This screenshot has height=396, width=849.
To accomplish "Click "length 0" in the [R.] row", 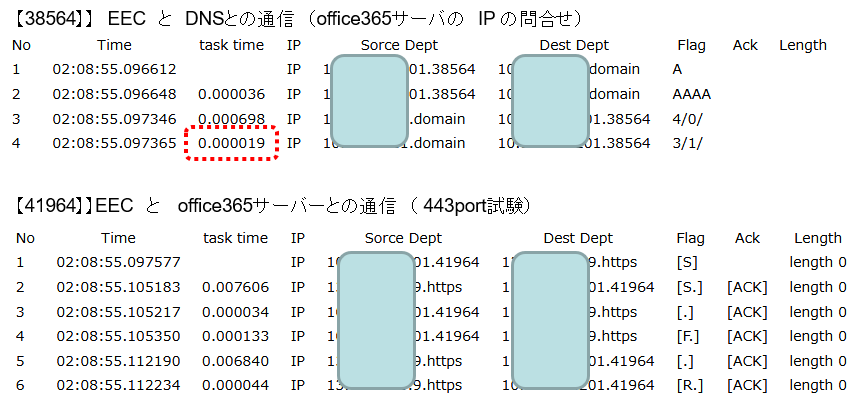I will (x=818, y=386).
